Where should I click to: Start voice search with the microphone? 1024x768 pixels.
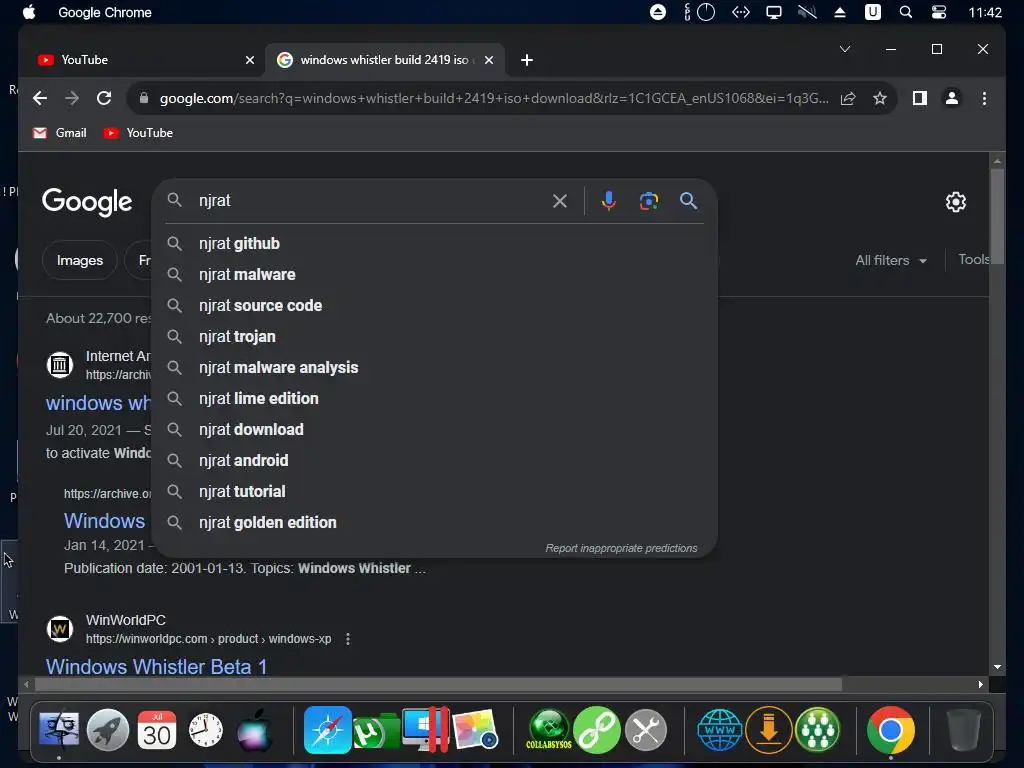point(609,201)
